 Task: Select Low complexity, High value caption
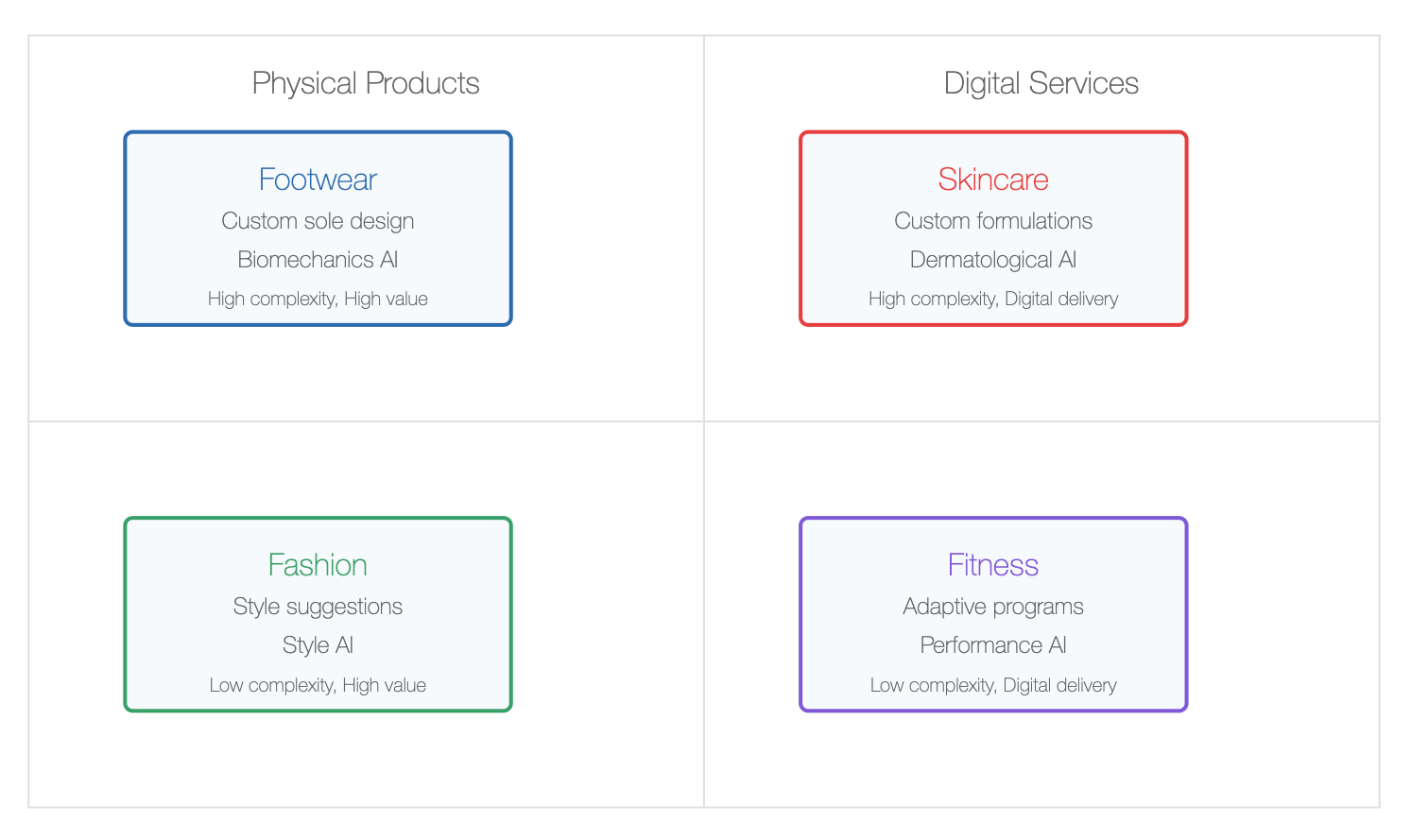tap(318, 685)
